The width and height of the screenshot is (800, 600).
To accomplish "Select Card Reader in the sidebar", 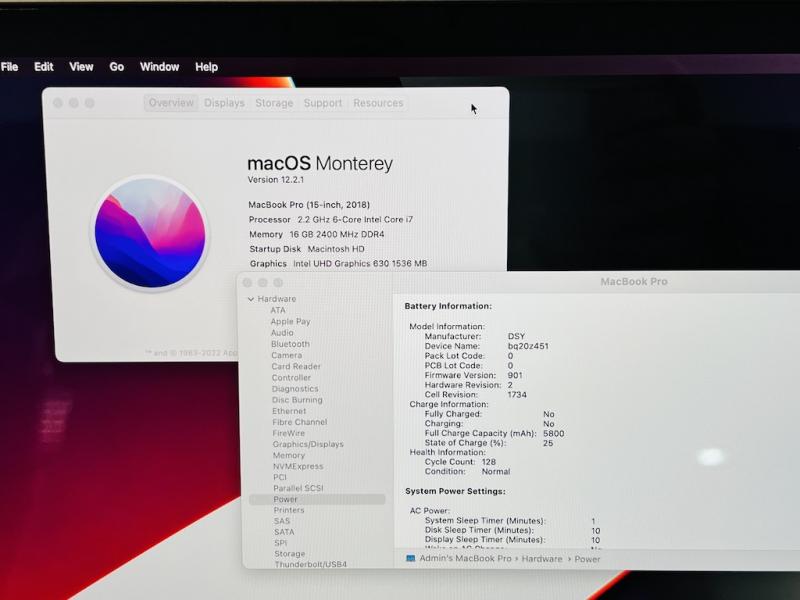I will 296,366.
